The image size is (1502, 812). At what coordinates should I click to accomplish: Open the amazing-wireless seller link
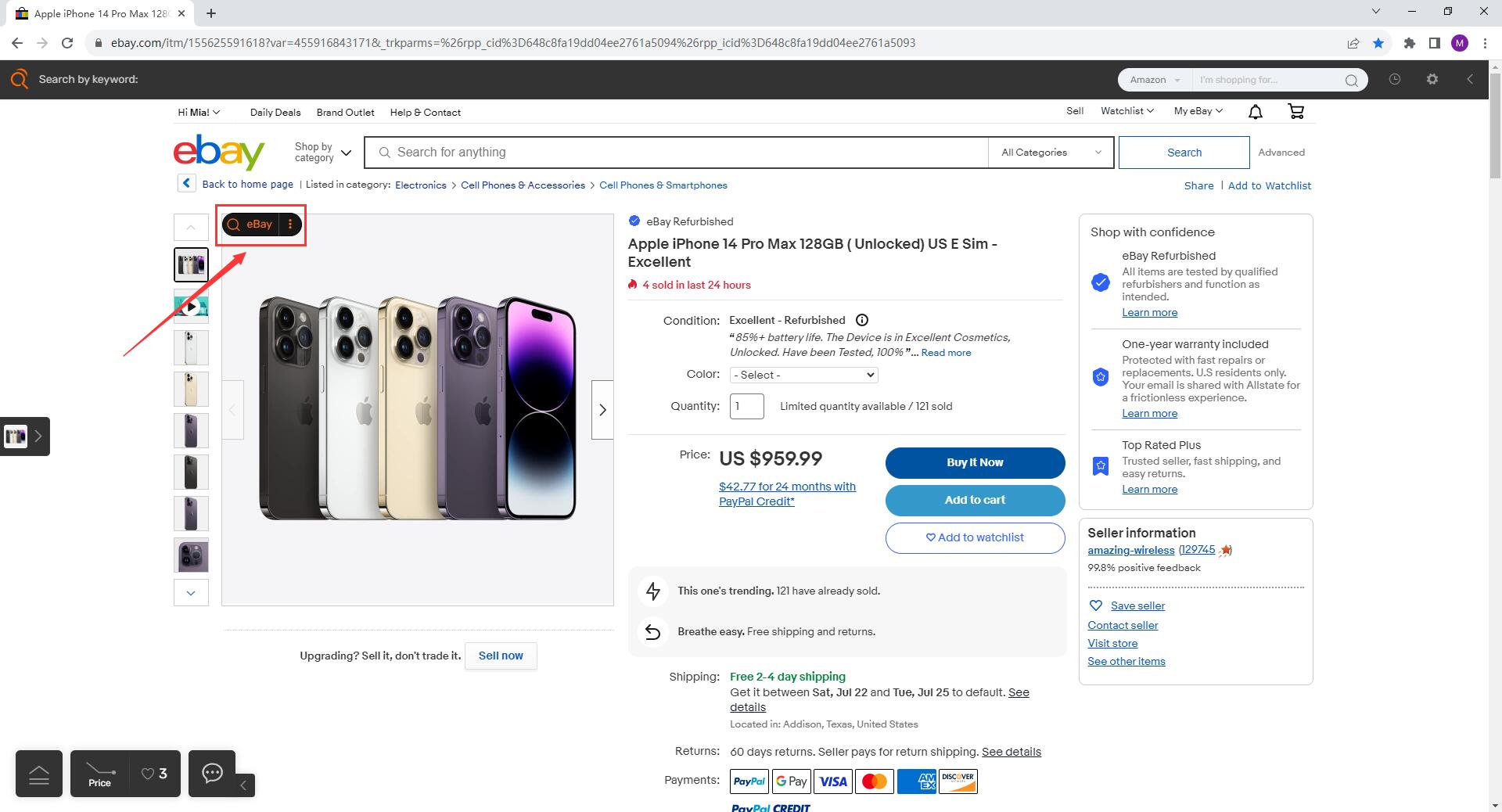tap(1131, 550)
